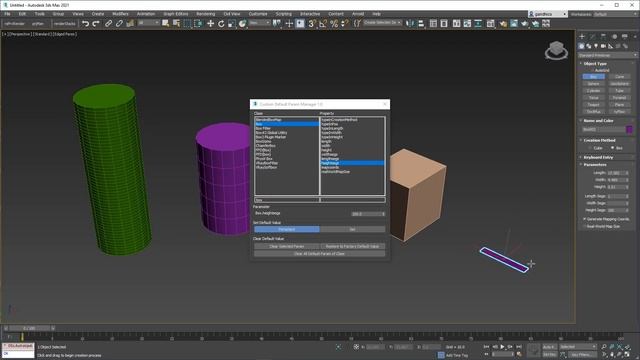Image resolution: width=640 pixels, height=360 pixels.
Task: Open the Standard Primitives dropdown
Action: (607, 55)
